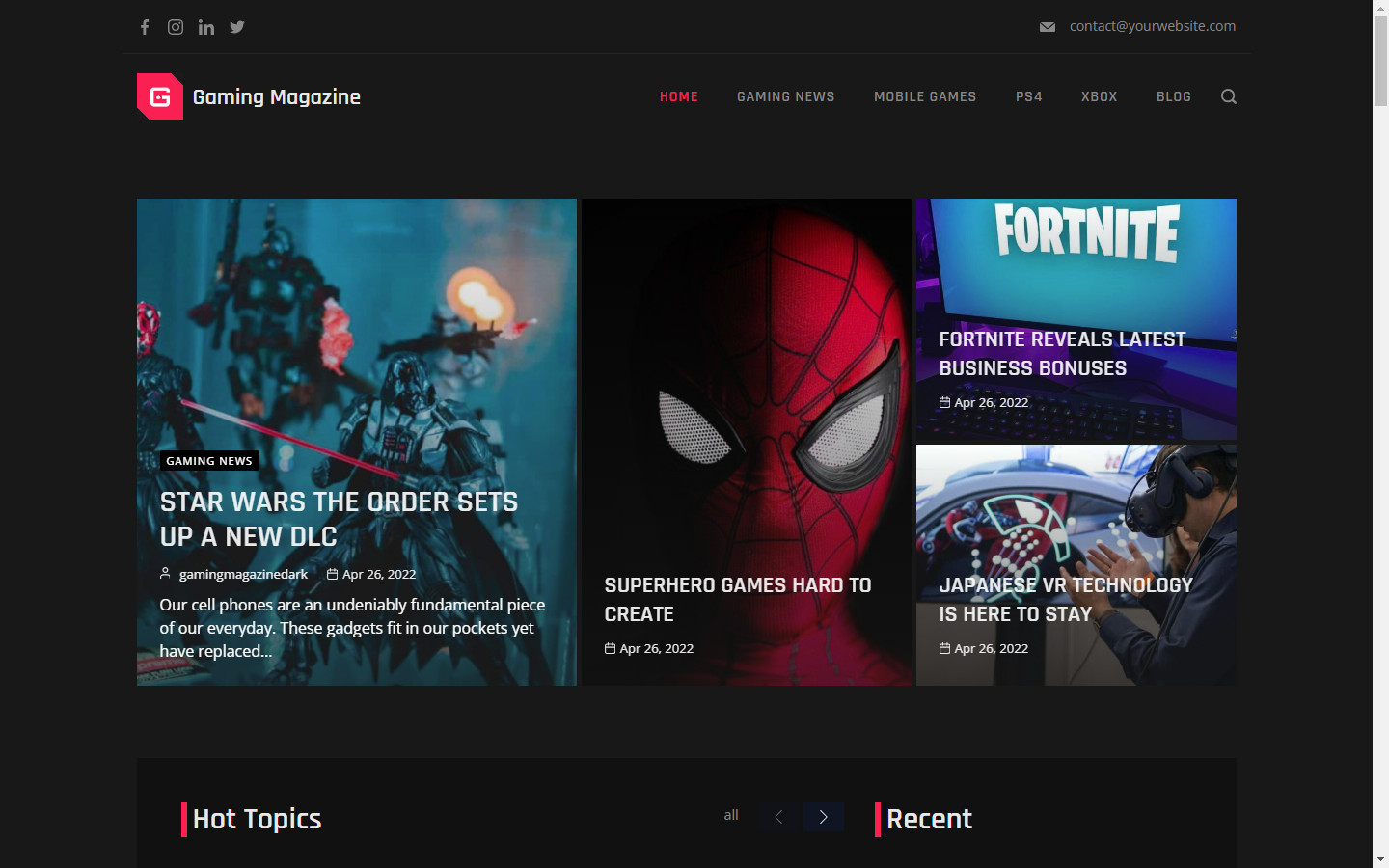The width and height of the screenshot is (1389, 868).
Task: Click the pink Gaming Magazine logo icon
Action: 160,96
